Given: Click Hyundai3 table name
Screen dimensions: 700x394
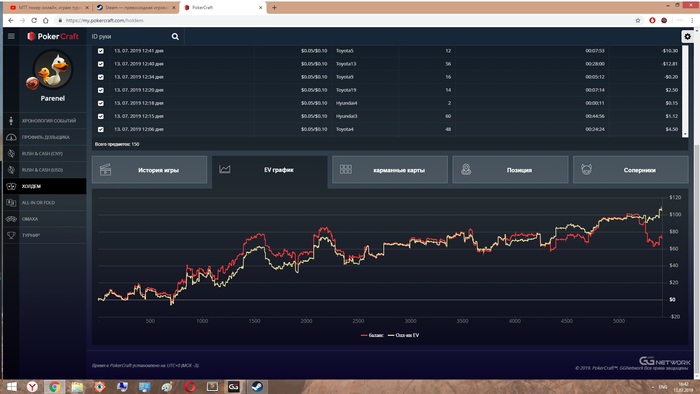Looking at the screenshot, I should [346, 116].
